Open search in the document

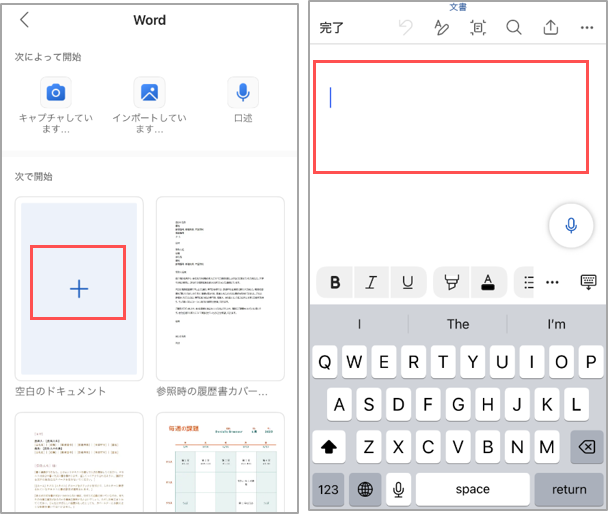[514, 28]
